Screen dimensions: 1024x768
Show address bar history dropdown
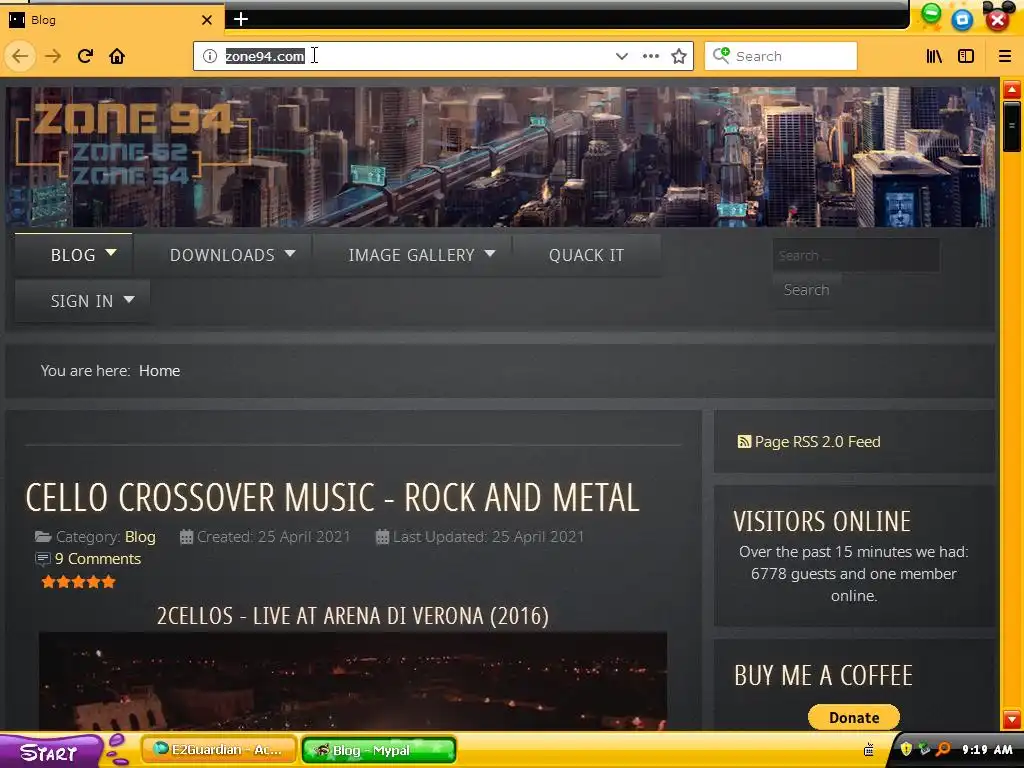(622, 56)
